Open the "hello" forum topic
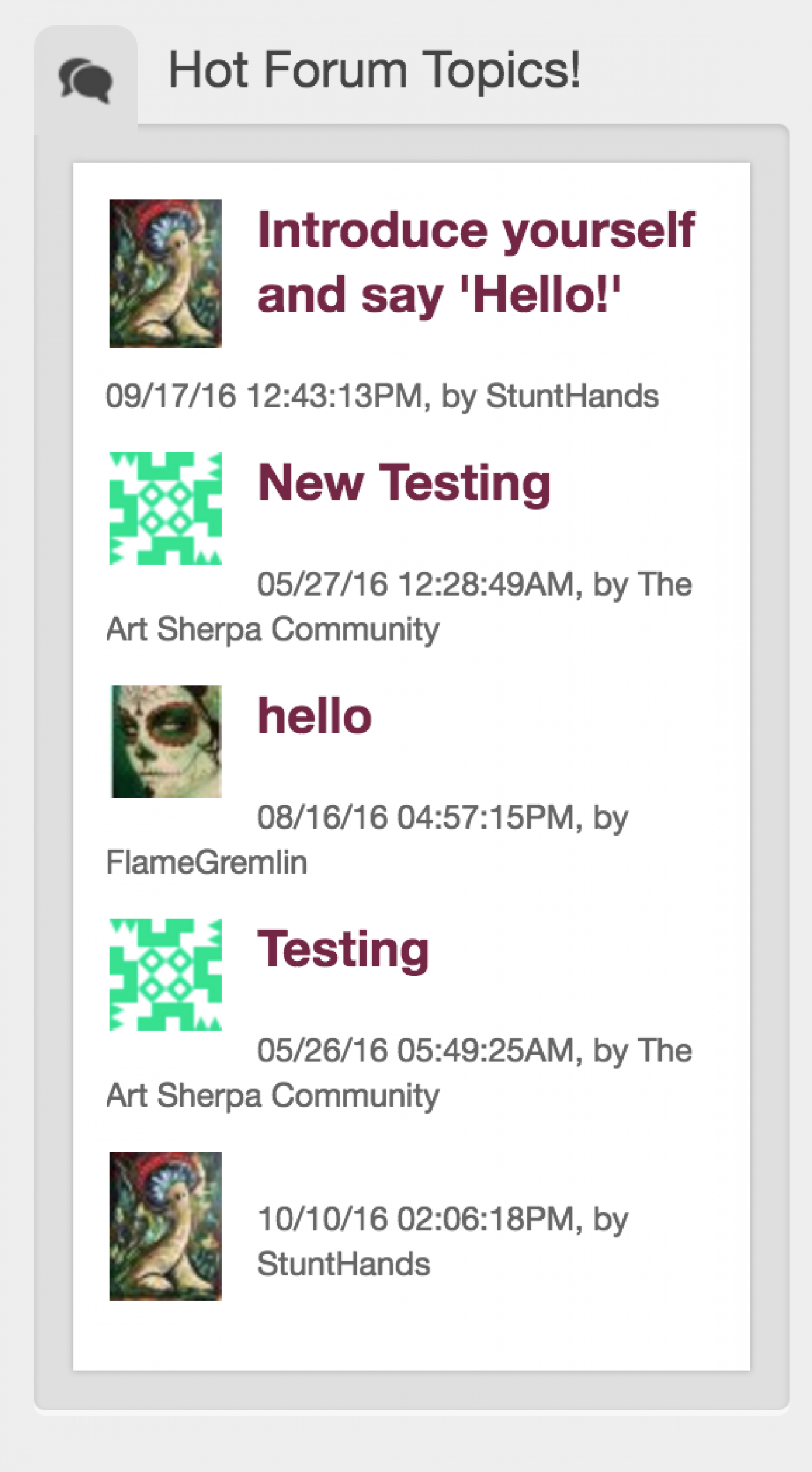This screenshot has width=812, height=1472. click(315, 716)
